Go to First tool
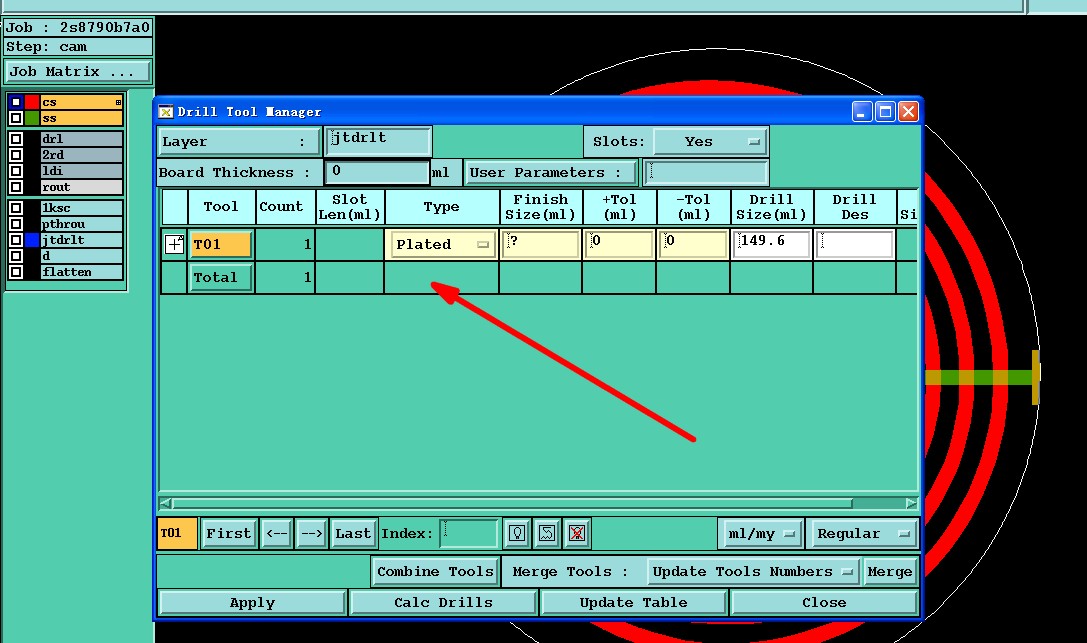Screen dimensions: 1087x643 [x=229, y=534]
